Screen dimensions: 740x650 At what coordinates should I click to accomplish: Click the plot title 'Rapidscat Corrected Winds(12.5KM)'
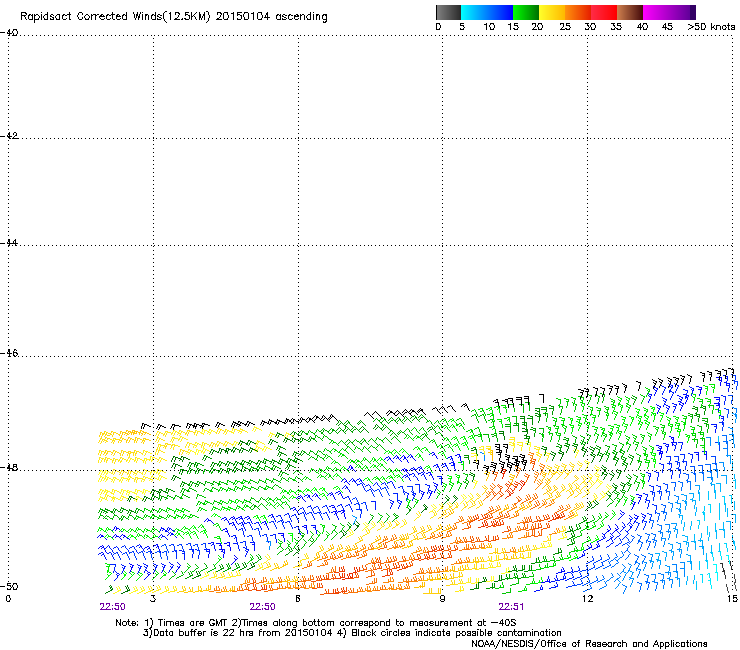pos(115,17)
